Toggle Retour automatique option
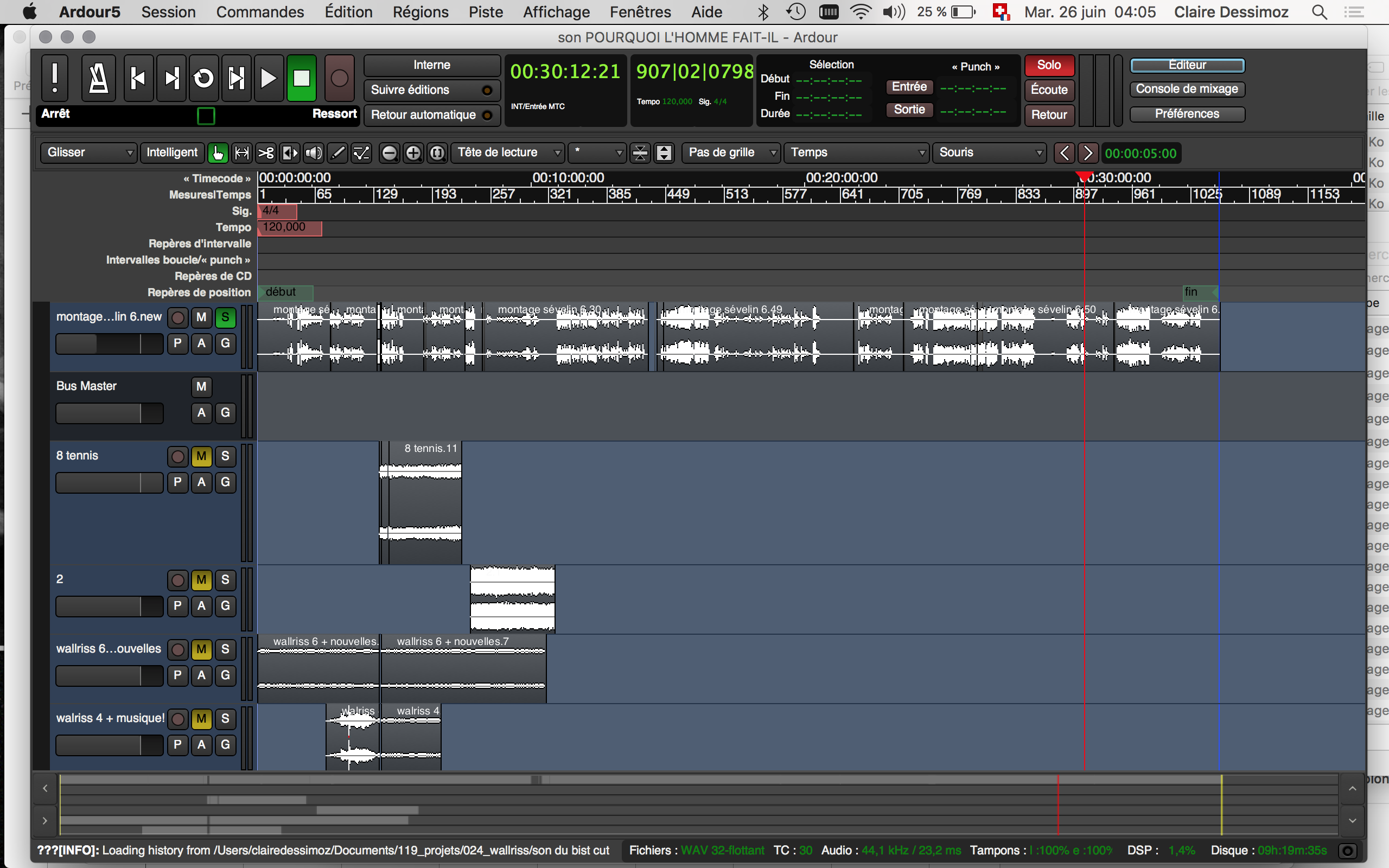 pos(432,115)
